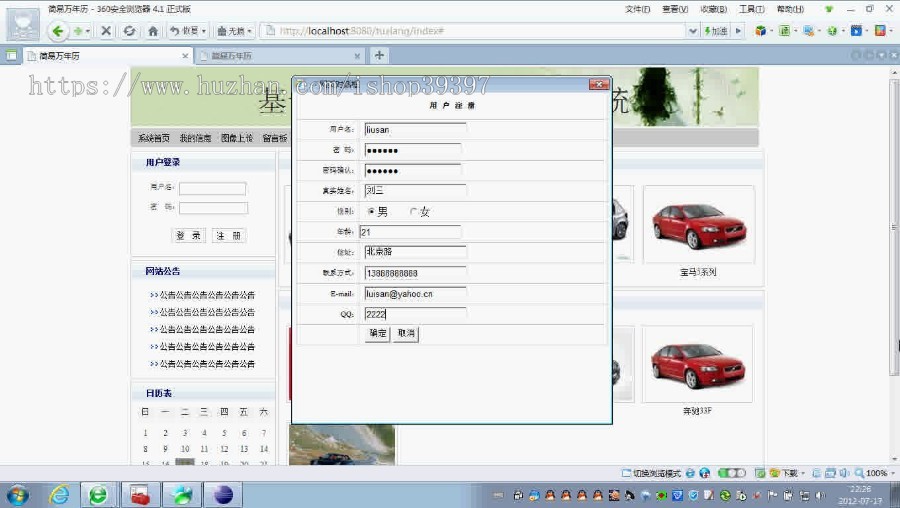Open the 收藏(B) menu

[713, 9]
